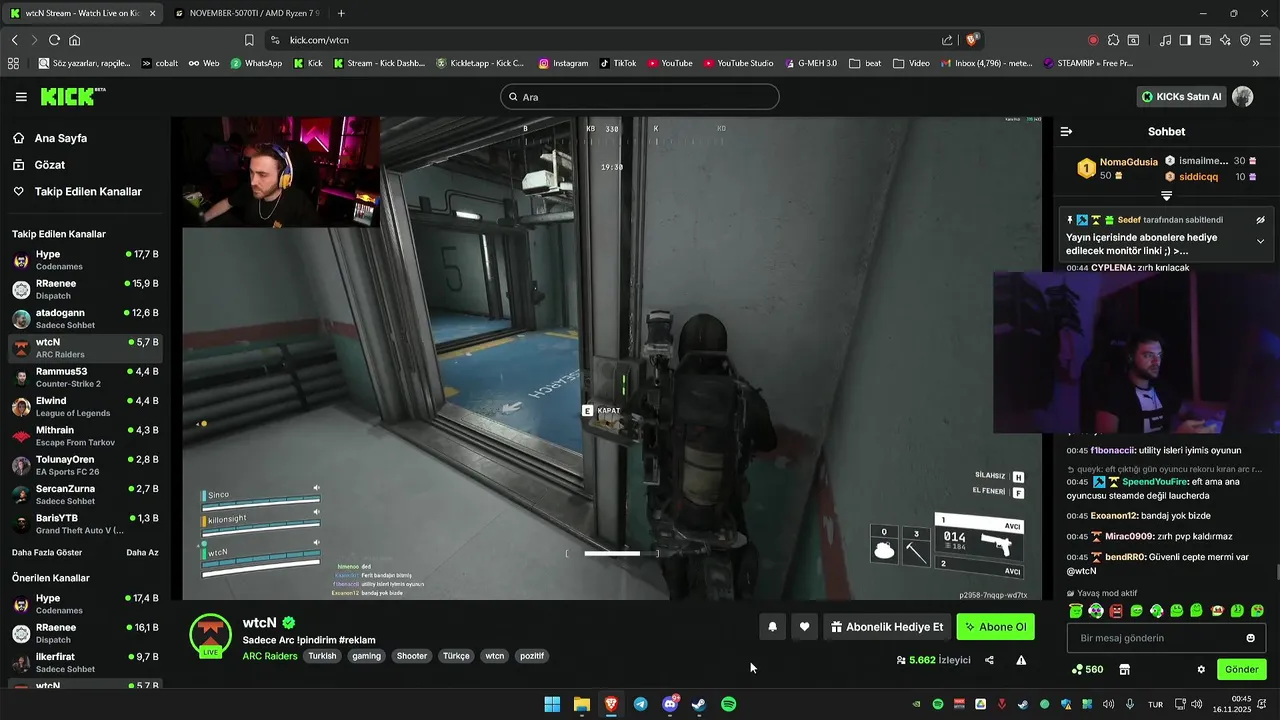Expand the pinned message chevron

1260,242
